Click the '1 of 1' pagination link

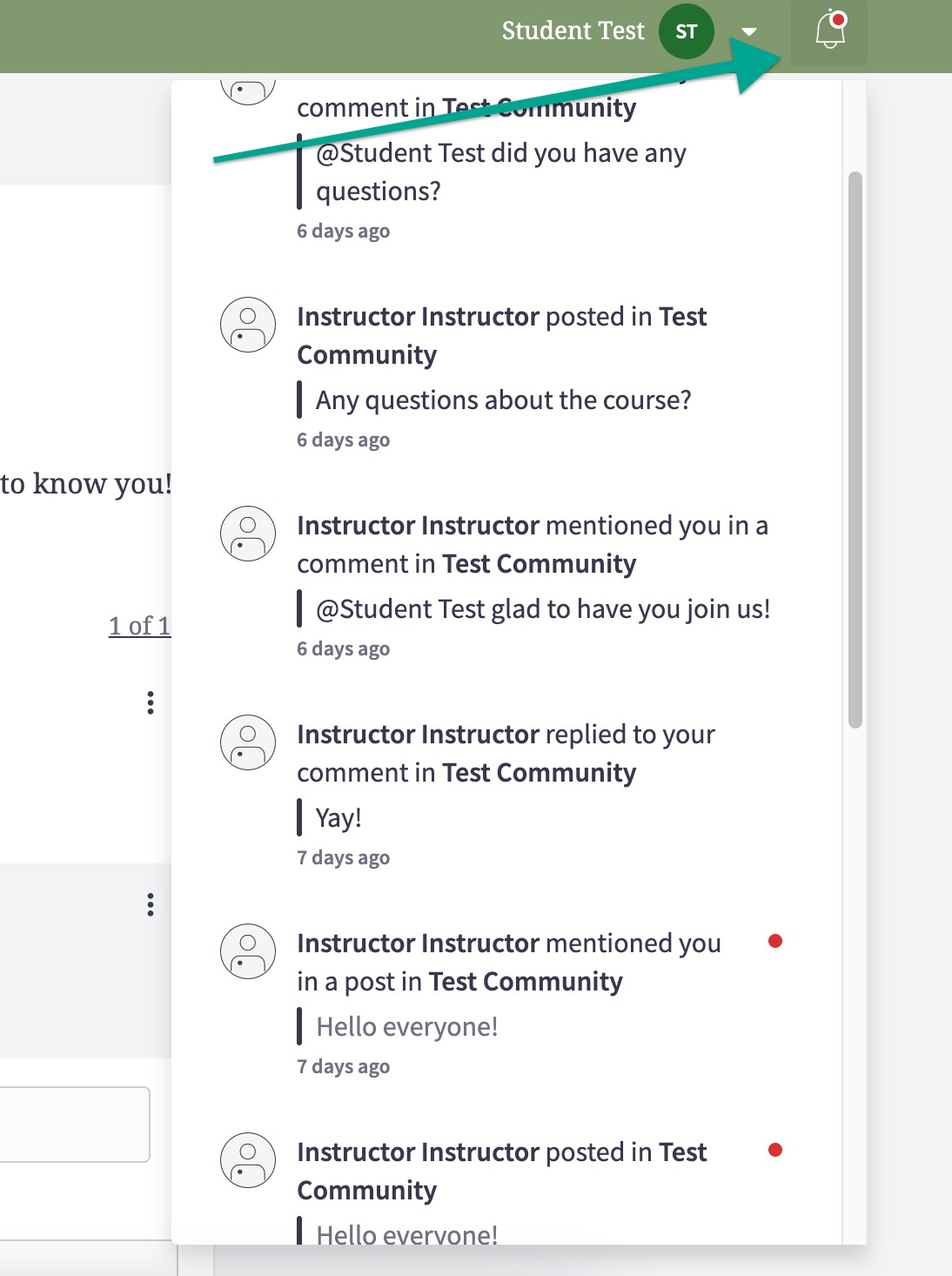140,625
